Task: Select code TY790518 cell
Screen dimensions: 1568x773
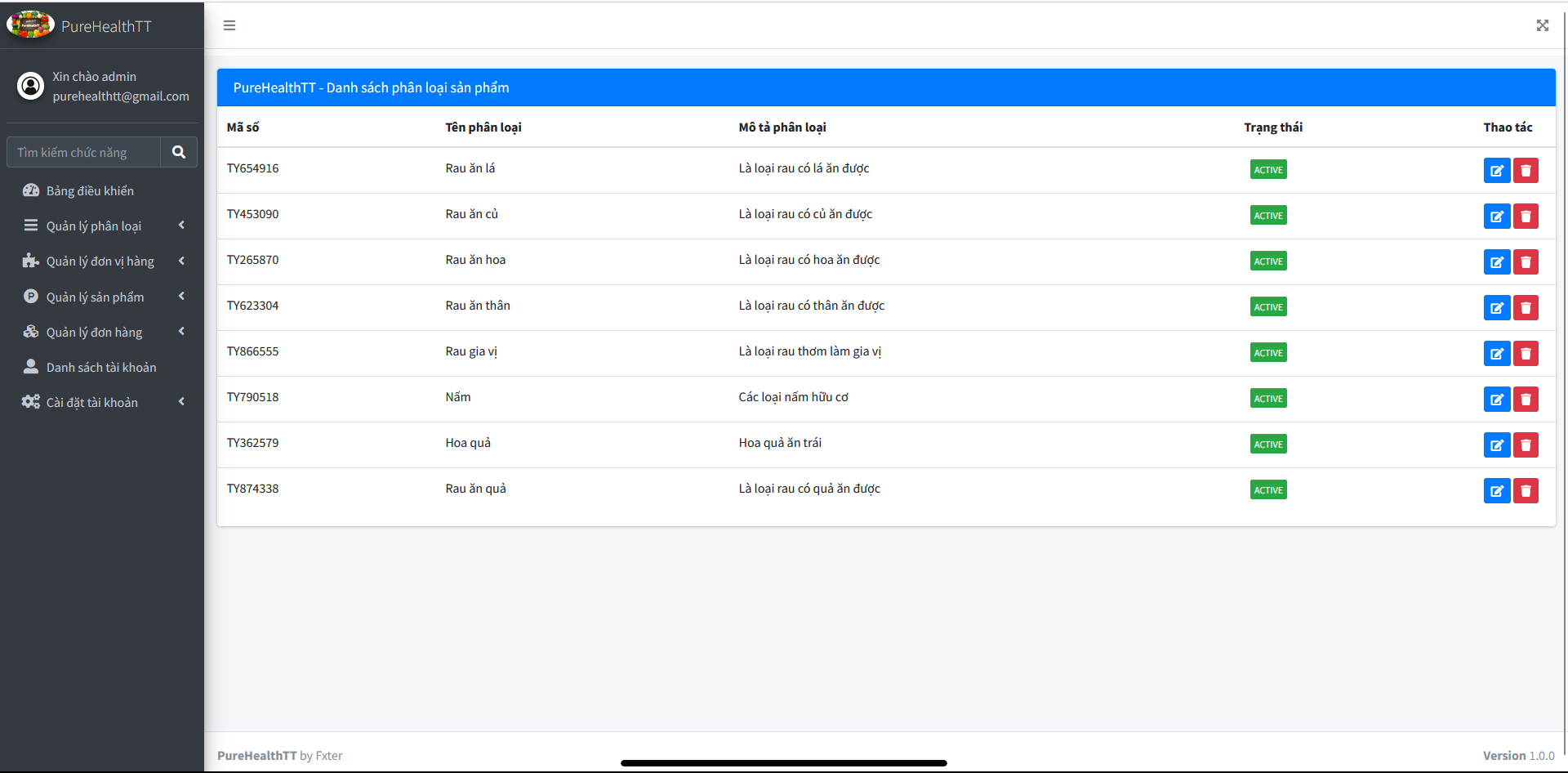Action: click(253, 397)
